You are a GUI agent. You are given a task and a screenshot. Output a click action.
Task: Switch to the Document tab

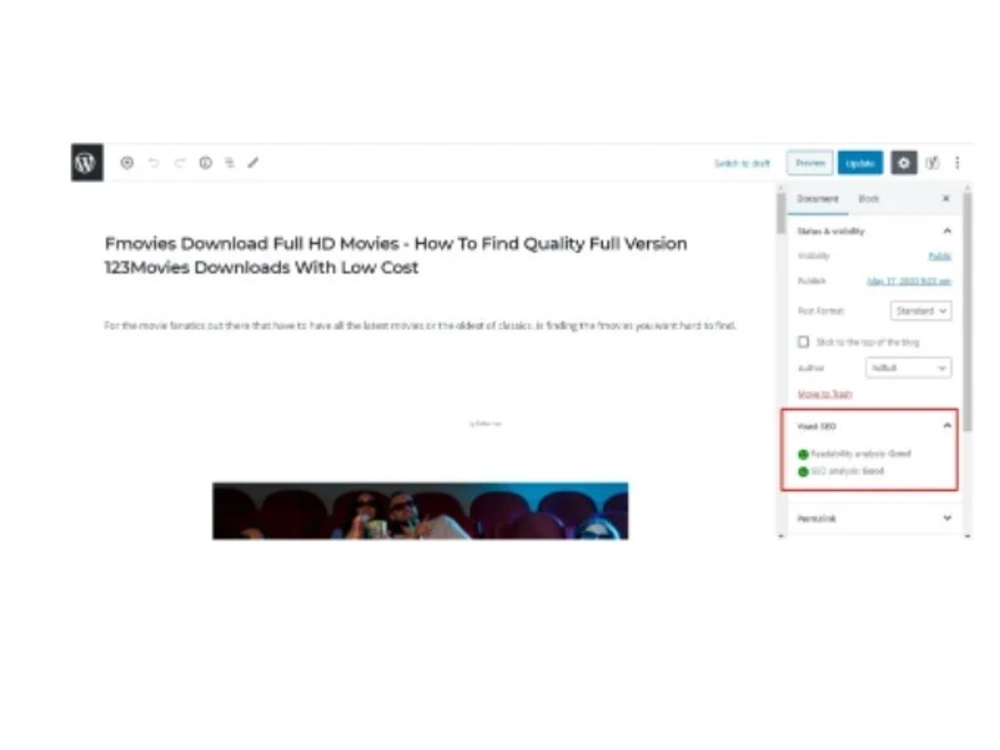click(x=818, y=199)
